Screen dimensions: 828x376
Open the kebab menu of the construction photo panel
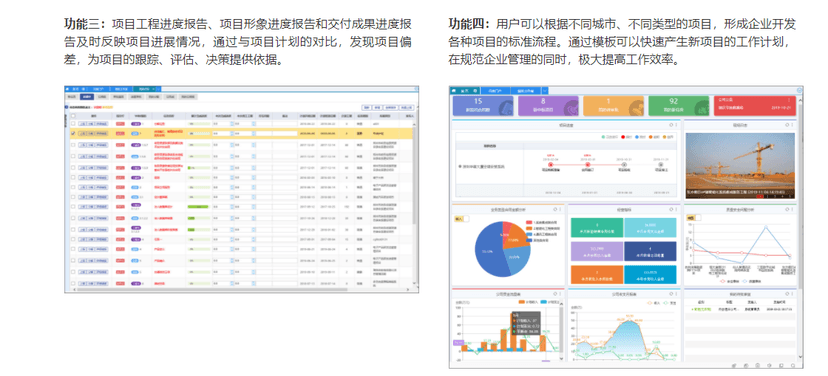(792, 125)
